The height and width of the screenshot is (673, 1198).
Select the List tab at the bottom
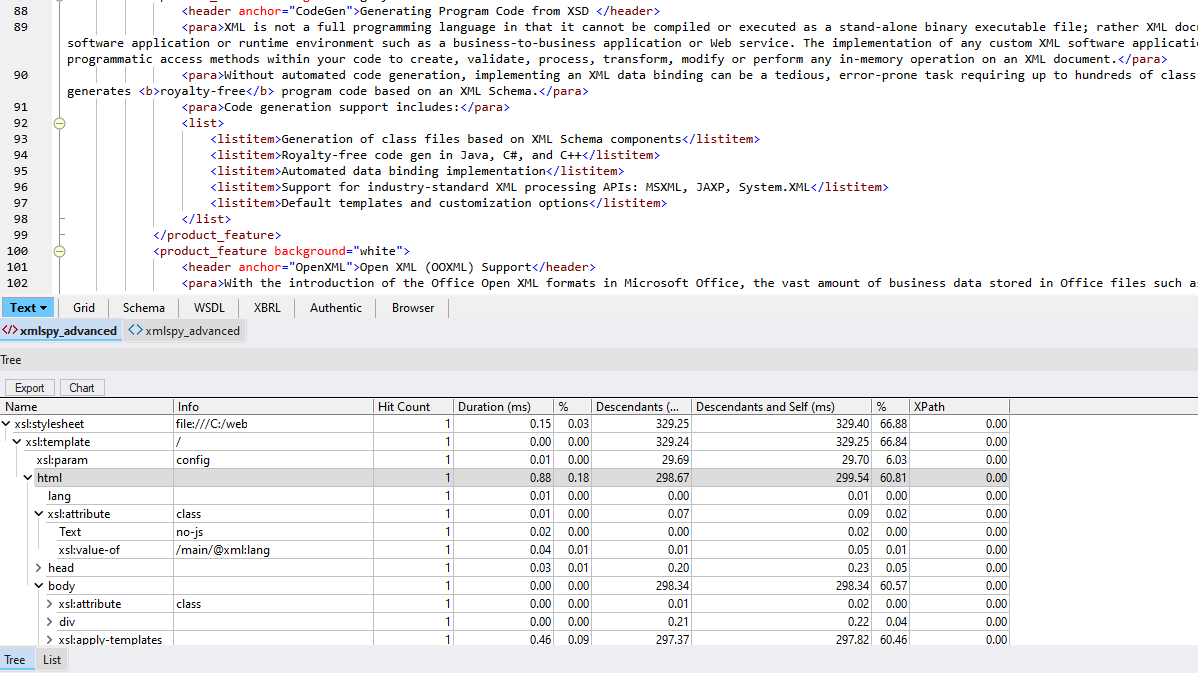coord(51,659)
